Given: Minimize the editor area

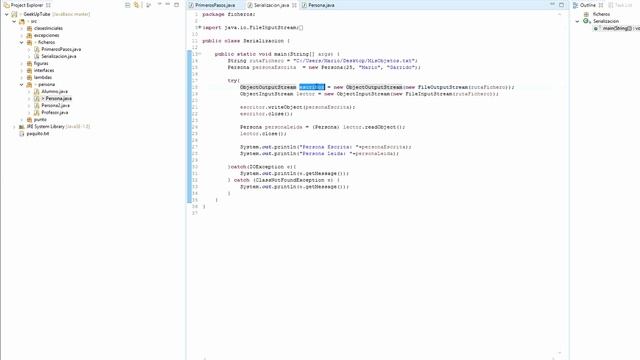Looking at the screenshot, I should pyautogui.click(x=552, y=4).
